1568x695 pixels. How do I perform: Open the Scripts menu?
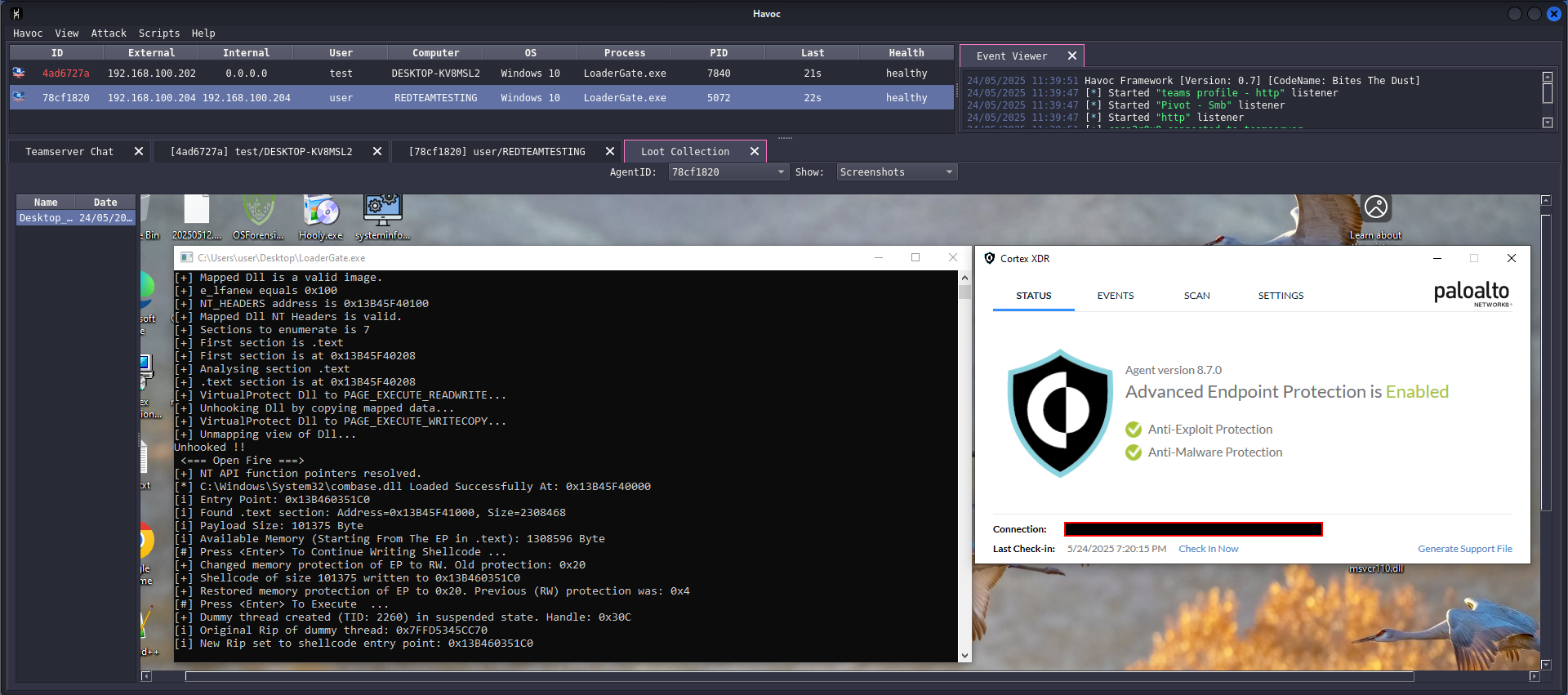[158, 33]
